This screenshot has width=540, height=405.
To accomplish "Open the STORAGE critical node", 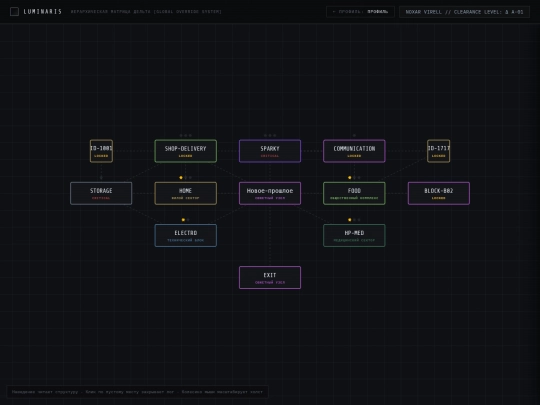I will tap(101, 193).
